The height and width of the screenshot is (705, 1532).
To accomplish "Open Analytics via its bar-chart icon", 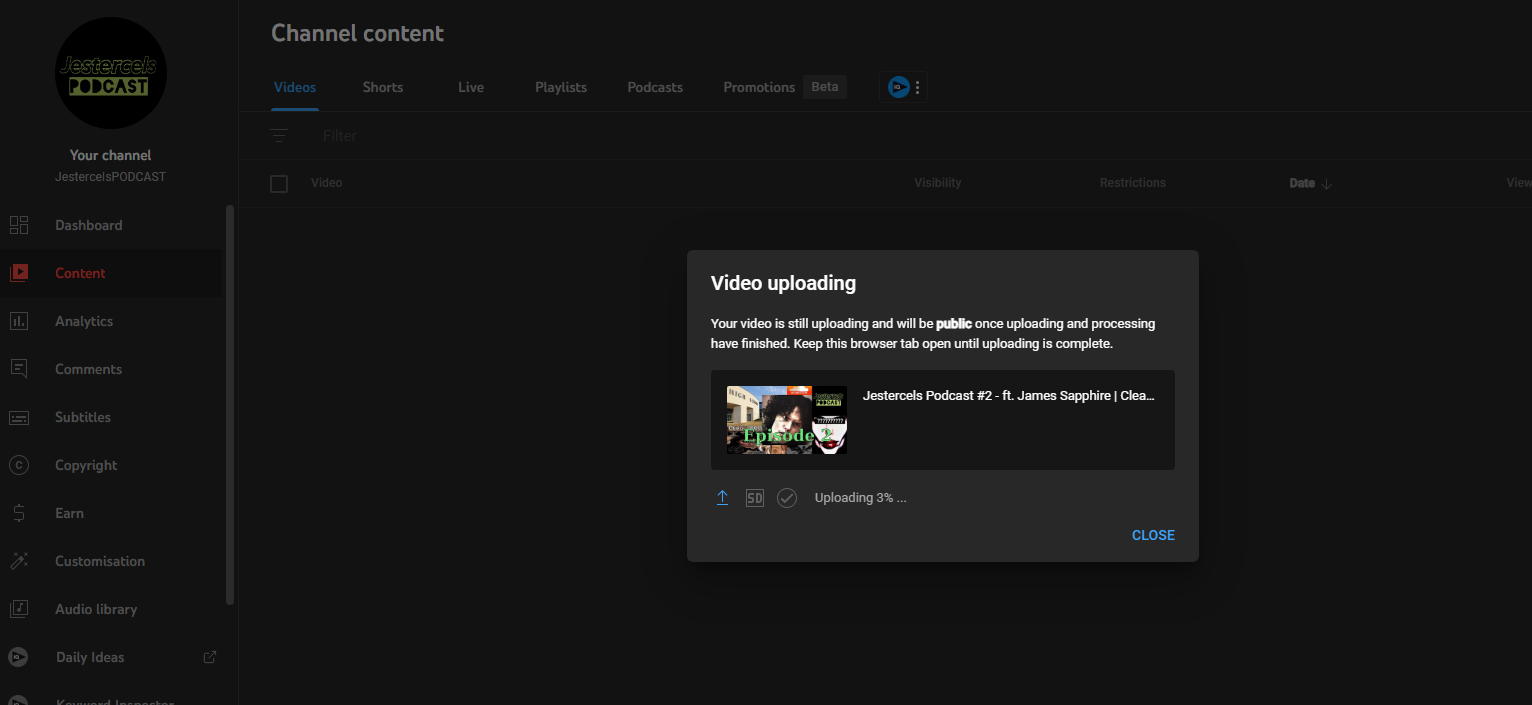I will point(18,321).
